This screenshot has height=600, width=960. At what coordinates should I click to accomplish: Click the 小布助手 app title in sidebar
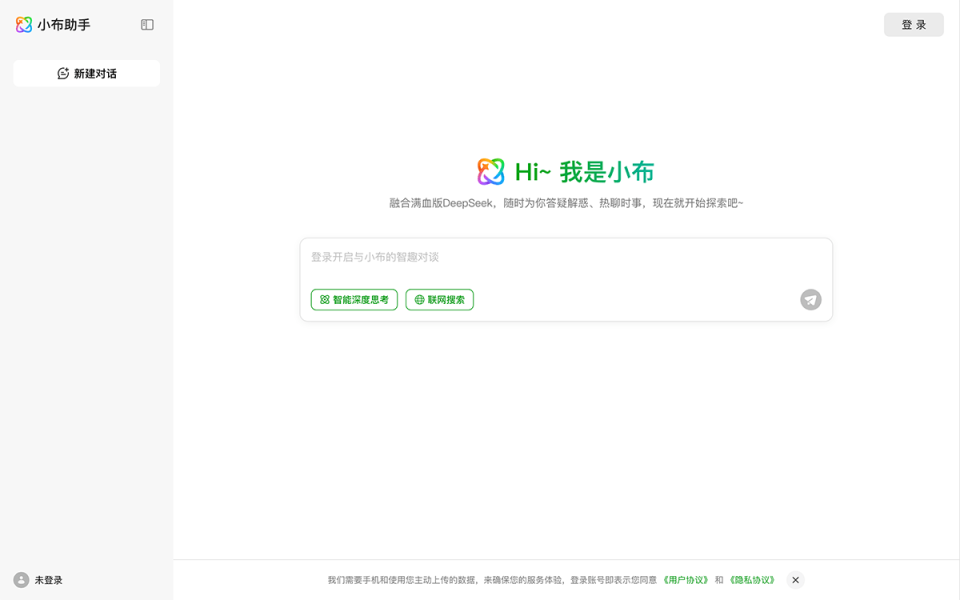click(x=62, y=24)
